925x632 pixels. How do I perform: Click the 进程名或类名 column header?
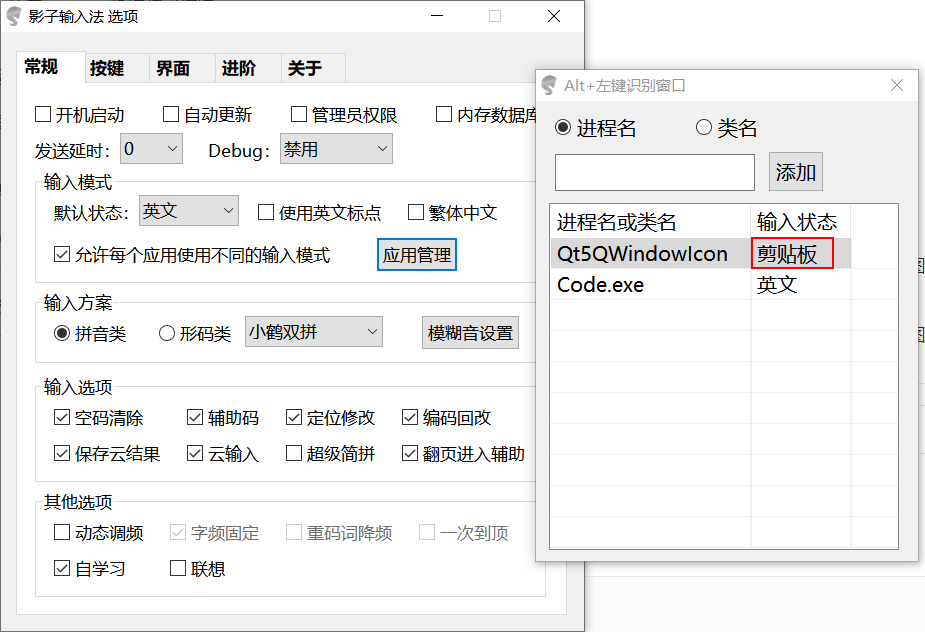[x=651, y=222]
